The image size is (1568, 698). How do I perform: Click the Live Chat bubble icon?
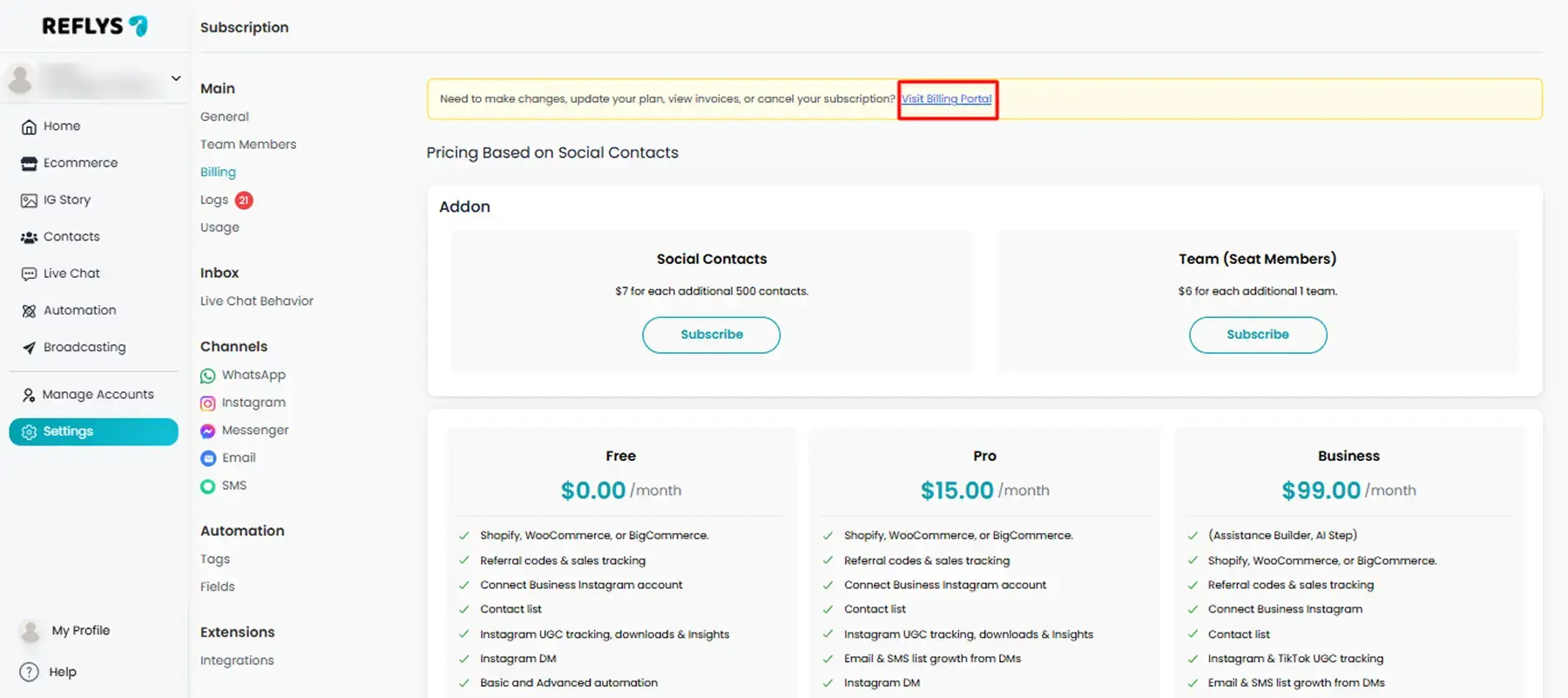pyautogui.click(x=29, y=274)
